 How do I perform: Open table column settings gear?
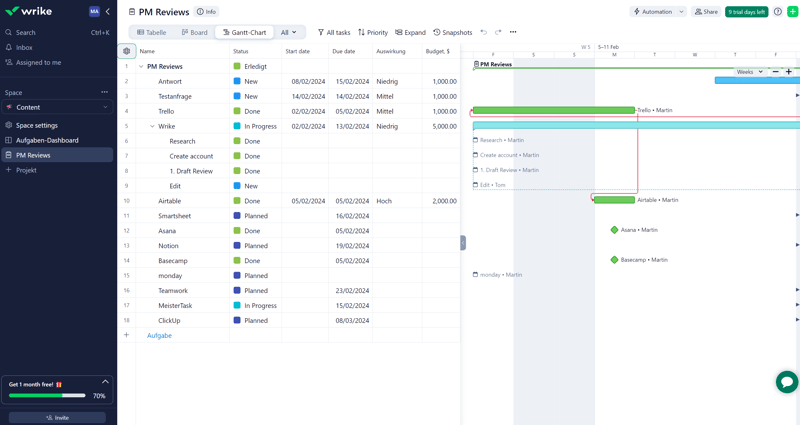pos(127,51)
